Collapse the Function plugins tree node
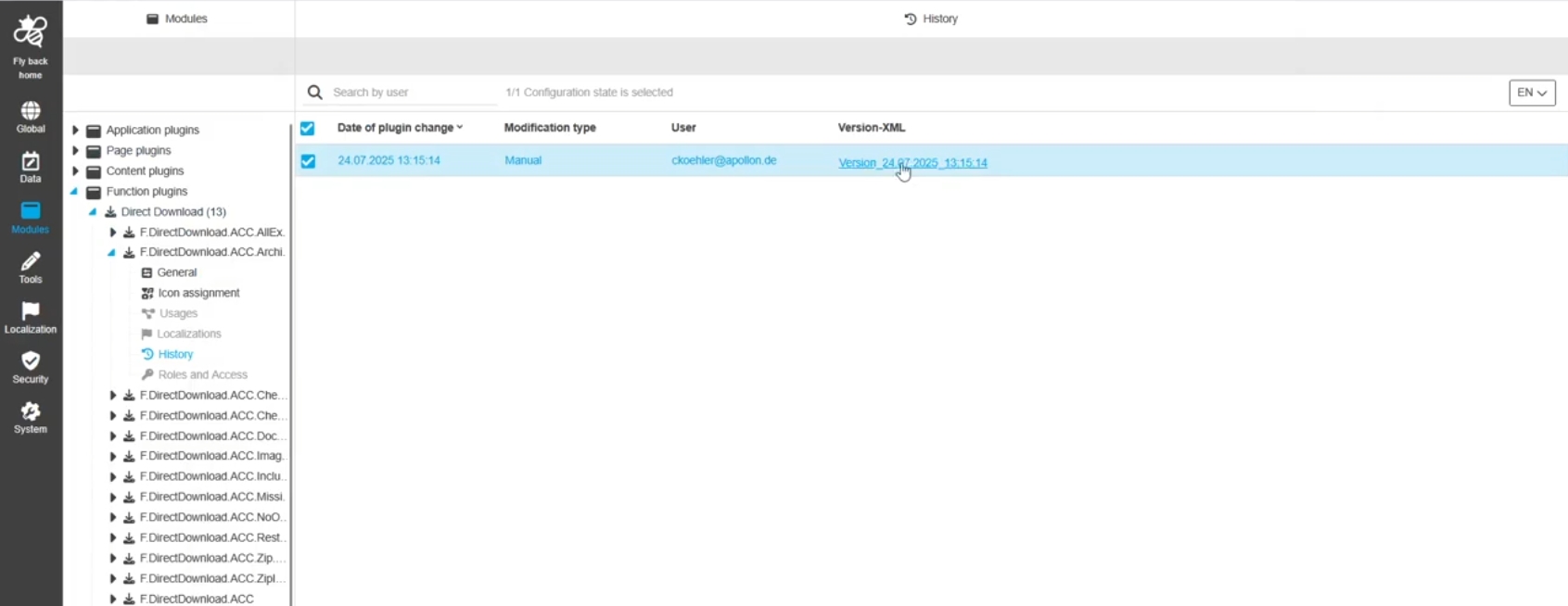Screen dimensions: 1568x606 click(74, 192)
